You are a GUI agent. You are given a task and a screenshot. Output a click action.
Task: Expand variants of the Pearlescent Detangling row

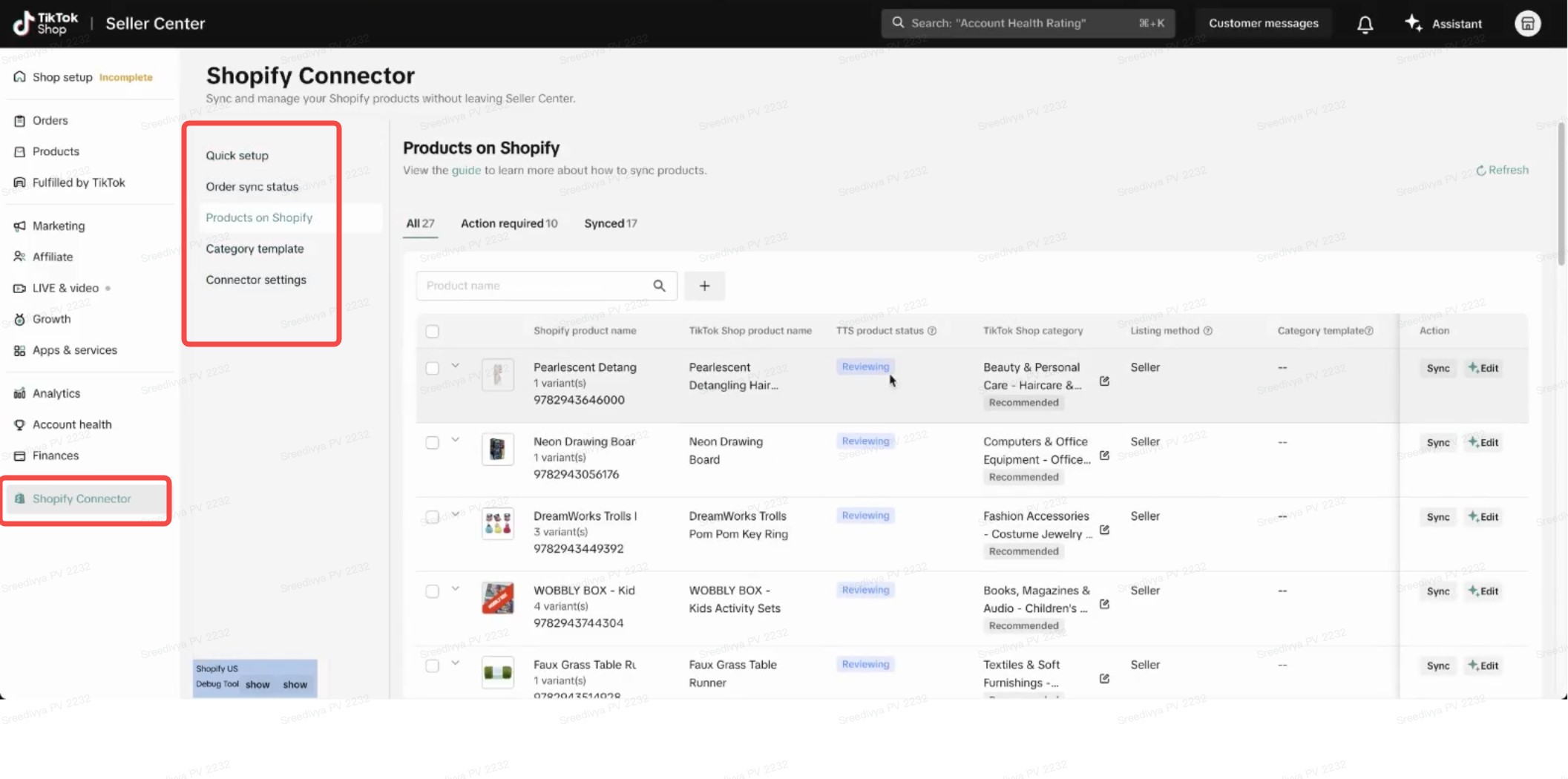(x=456, y=366)
